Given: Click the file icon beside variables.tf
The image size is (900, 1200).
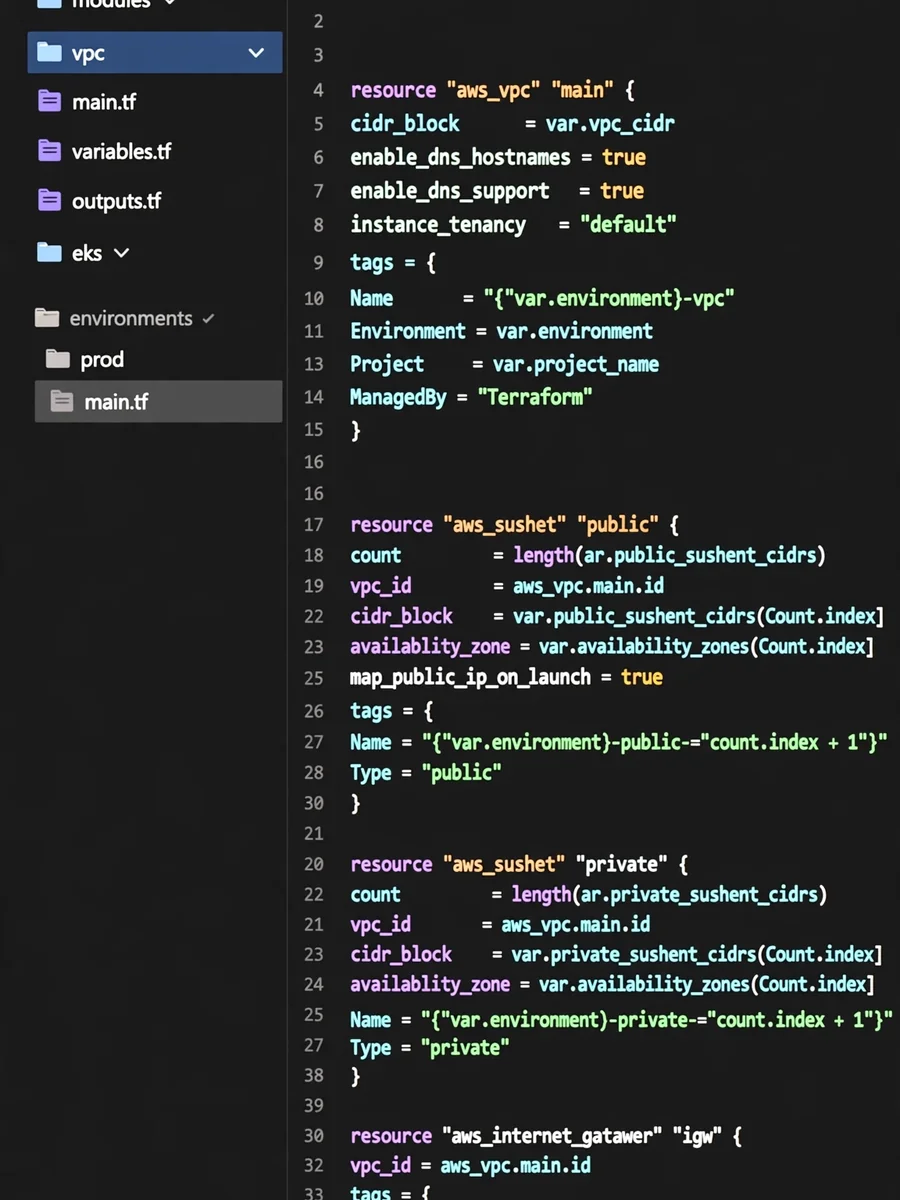Looking at the screenshot, I should click(50, 151).
